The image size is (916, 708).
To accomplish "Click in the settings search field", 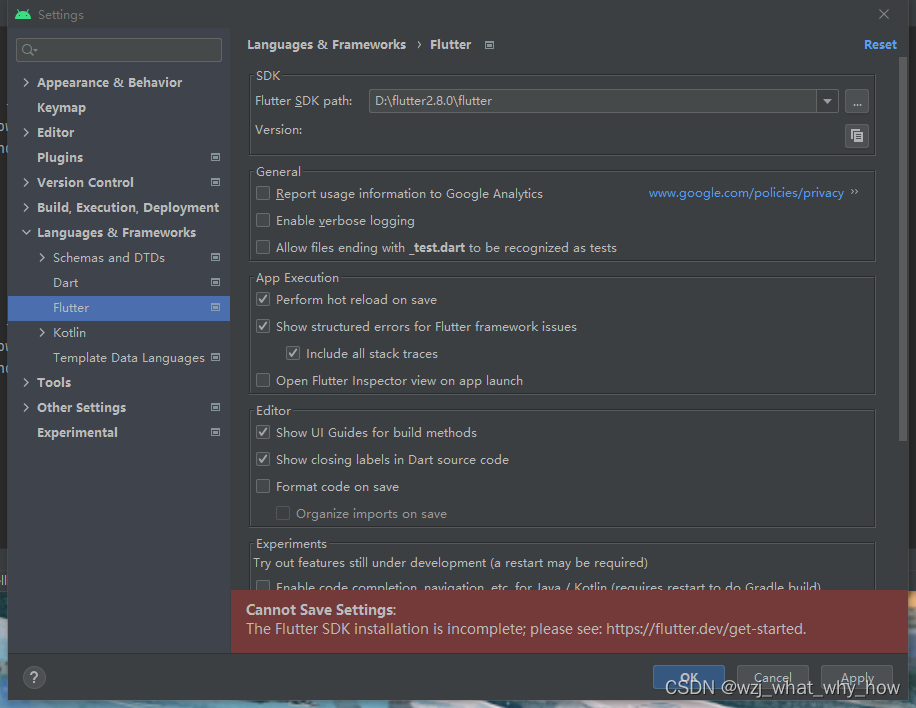I will point(119,50).
